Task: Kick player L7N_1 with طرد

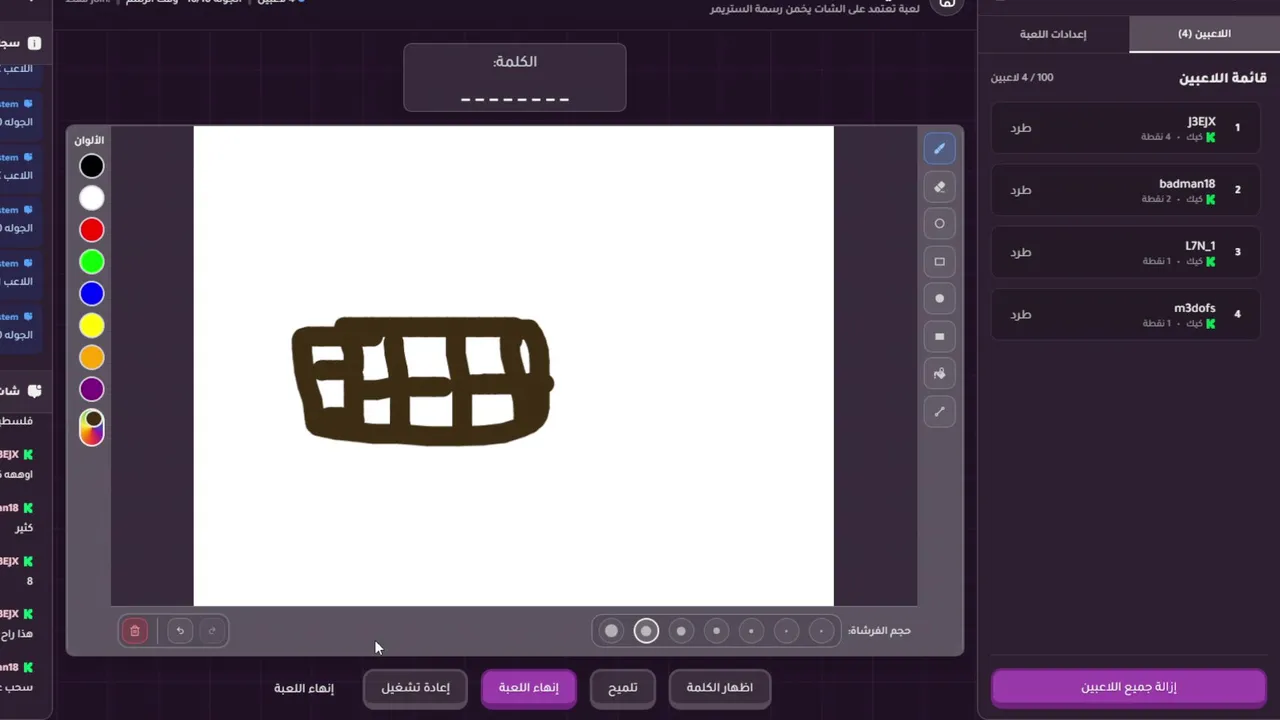Action: 1020,252
